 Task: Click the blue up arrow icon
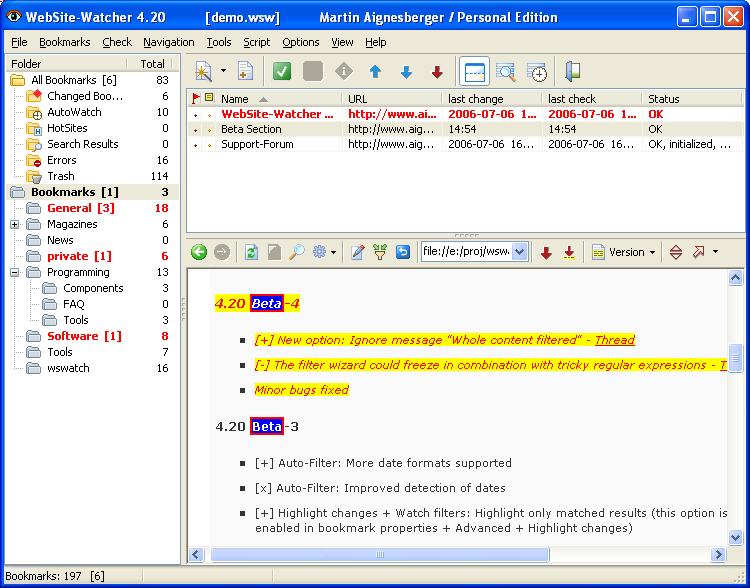coord(375,72)
